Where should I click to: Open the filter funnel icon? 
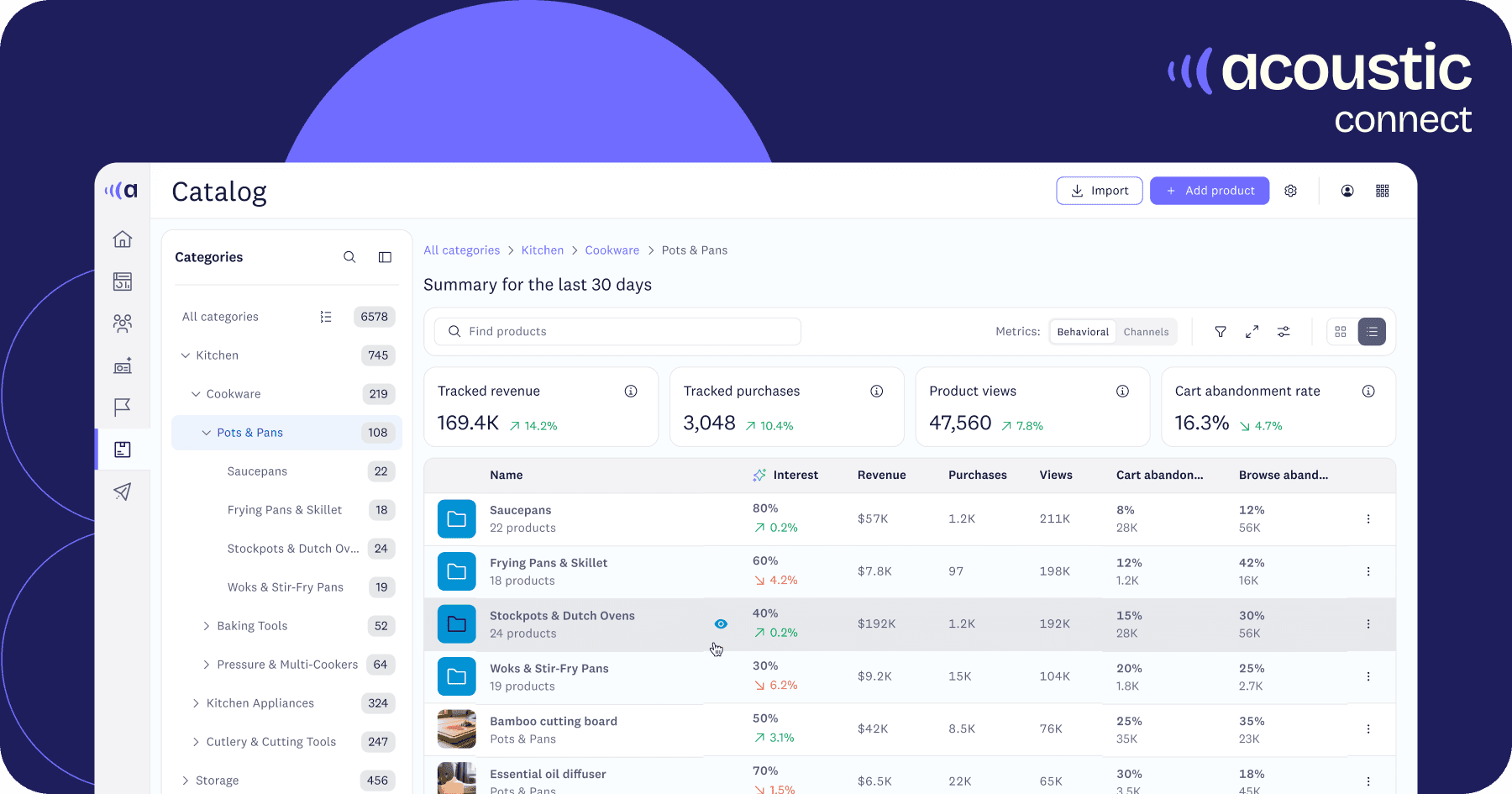point(1221,332)
